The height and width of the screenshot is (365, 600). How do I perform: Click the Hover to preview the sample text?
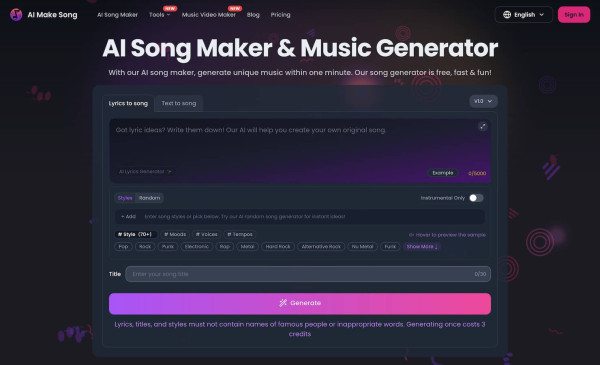447,235
